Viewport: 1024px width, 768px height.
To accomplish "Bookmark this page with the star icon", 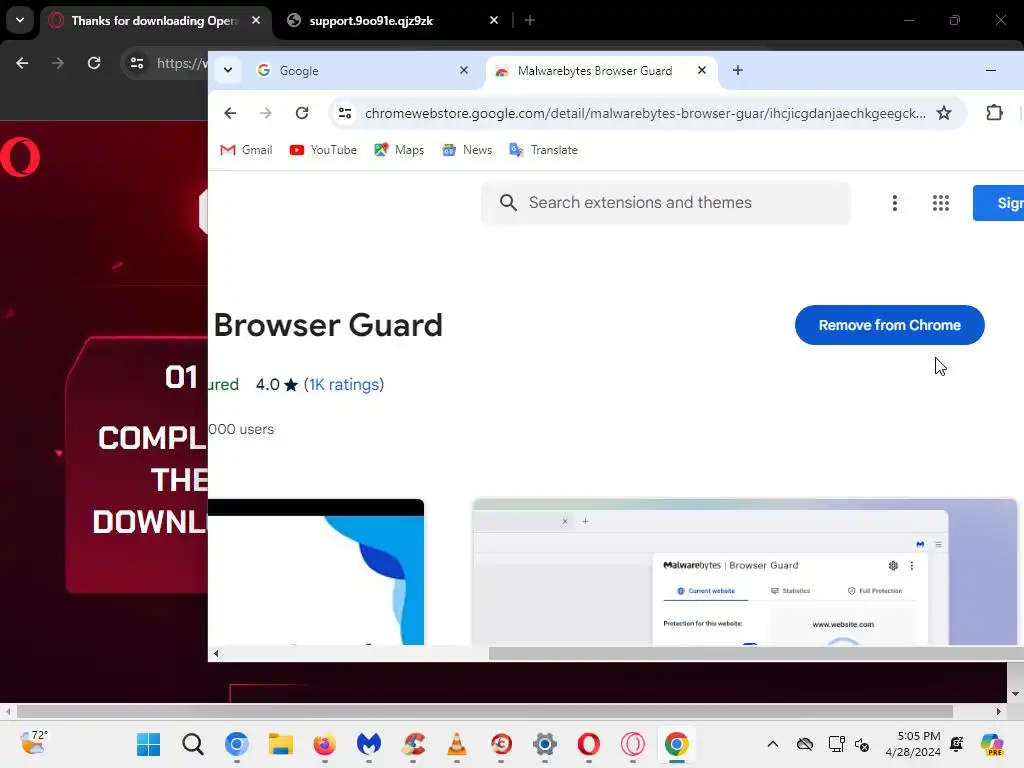I will pyautogui.click(x=944, y=113).
